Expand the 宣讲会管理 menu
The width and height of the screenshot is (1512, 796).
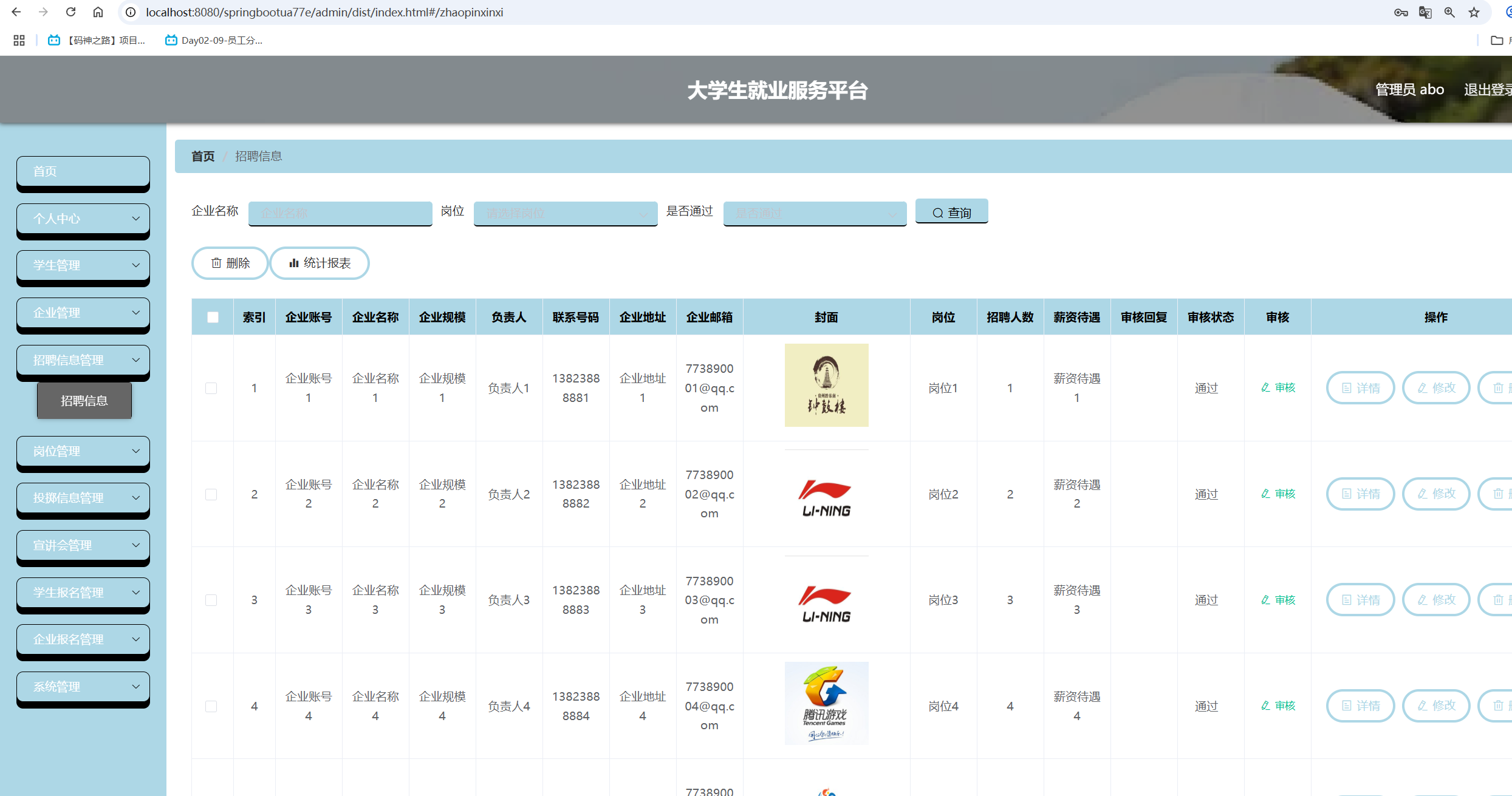[x=83, y=545]
